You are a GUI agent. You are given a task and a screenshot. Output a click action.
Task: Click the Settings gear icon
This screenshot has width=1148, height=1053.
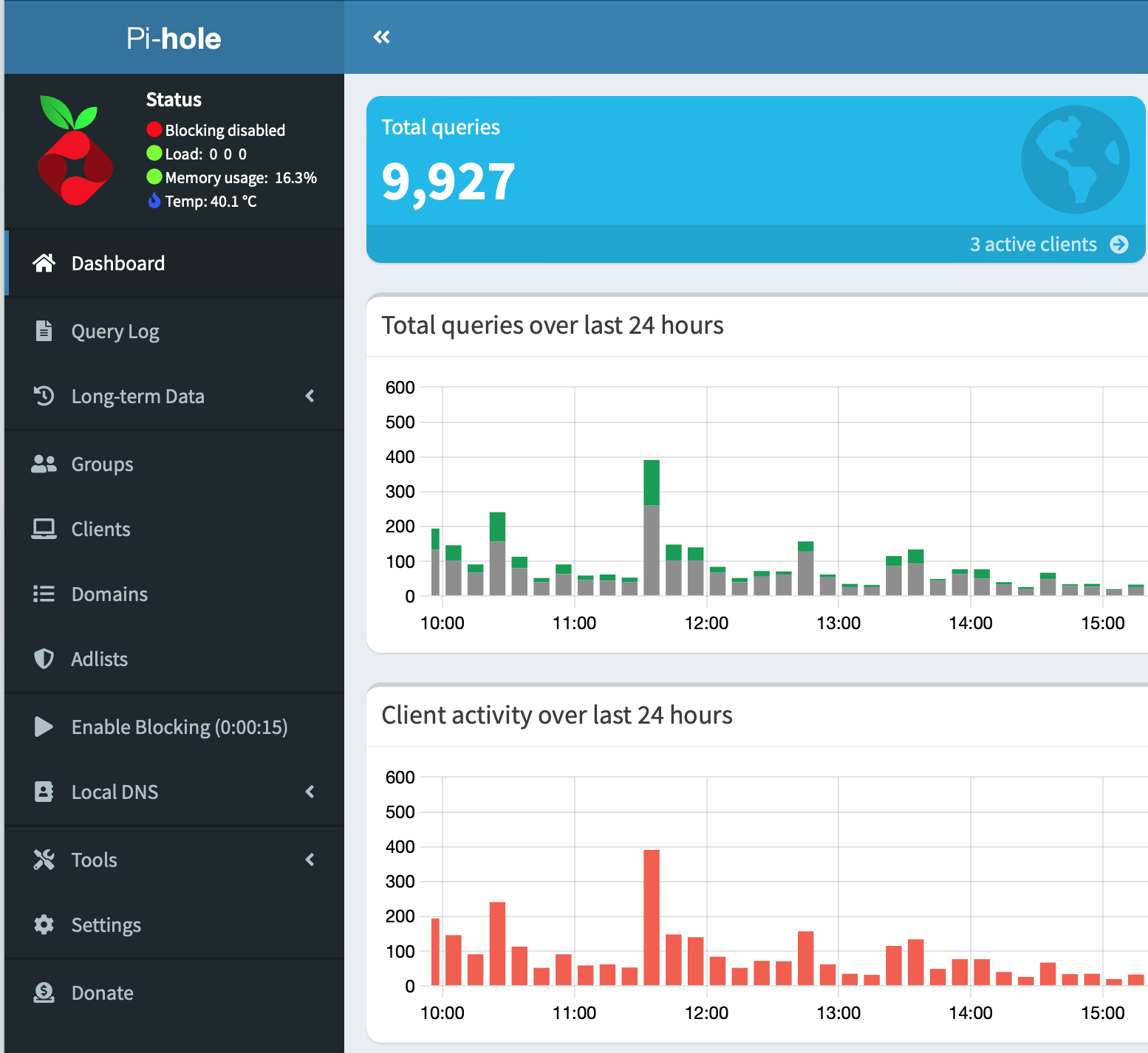pyautogui.click(x=44, y=925)
